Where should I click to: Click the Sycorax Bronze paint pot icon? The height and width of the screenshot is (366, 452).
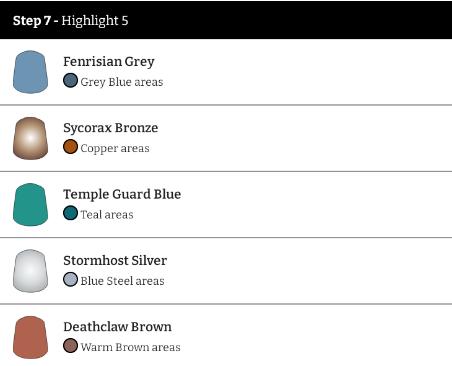pyautogui.click(x=30, y=138)
